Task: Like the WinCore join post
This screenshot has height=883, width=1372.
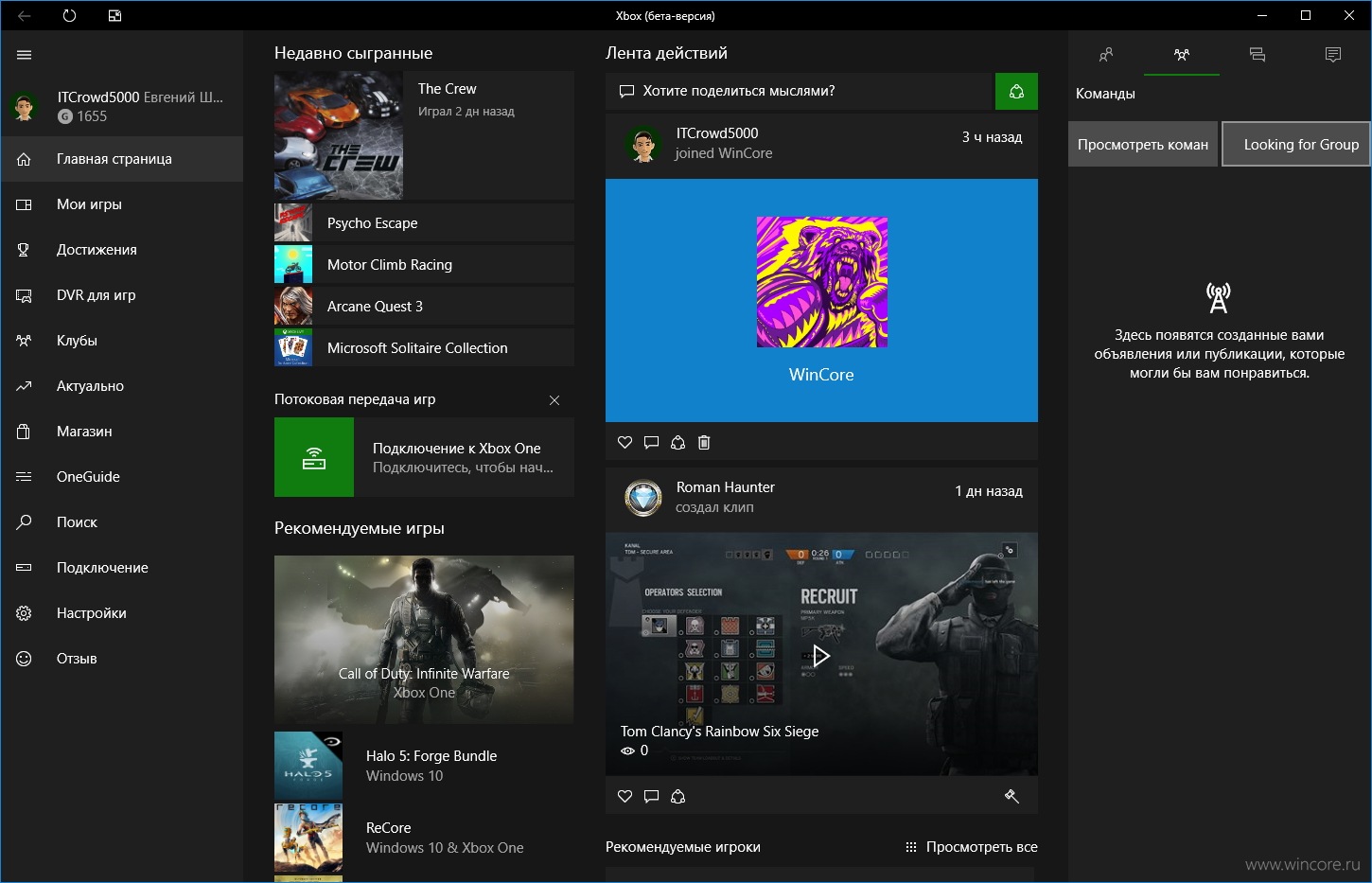Action: click(x=624, y=442)
